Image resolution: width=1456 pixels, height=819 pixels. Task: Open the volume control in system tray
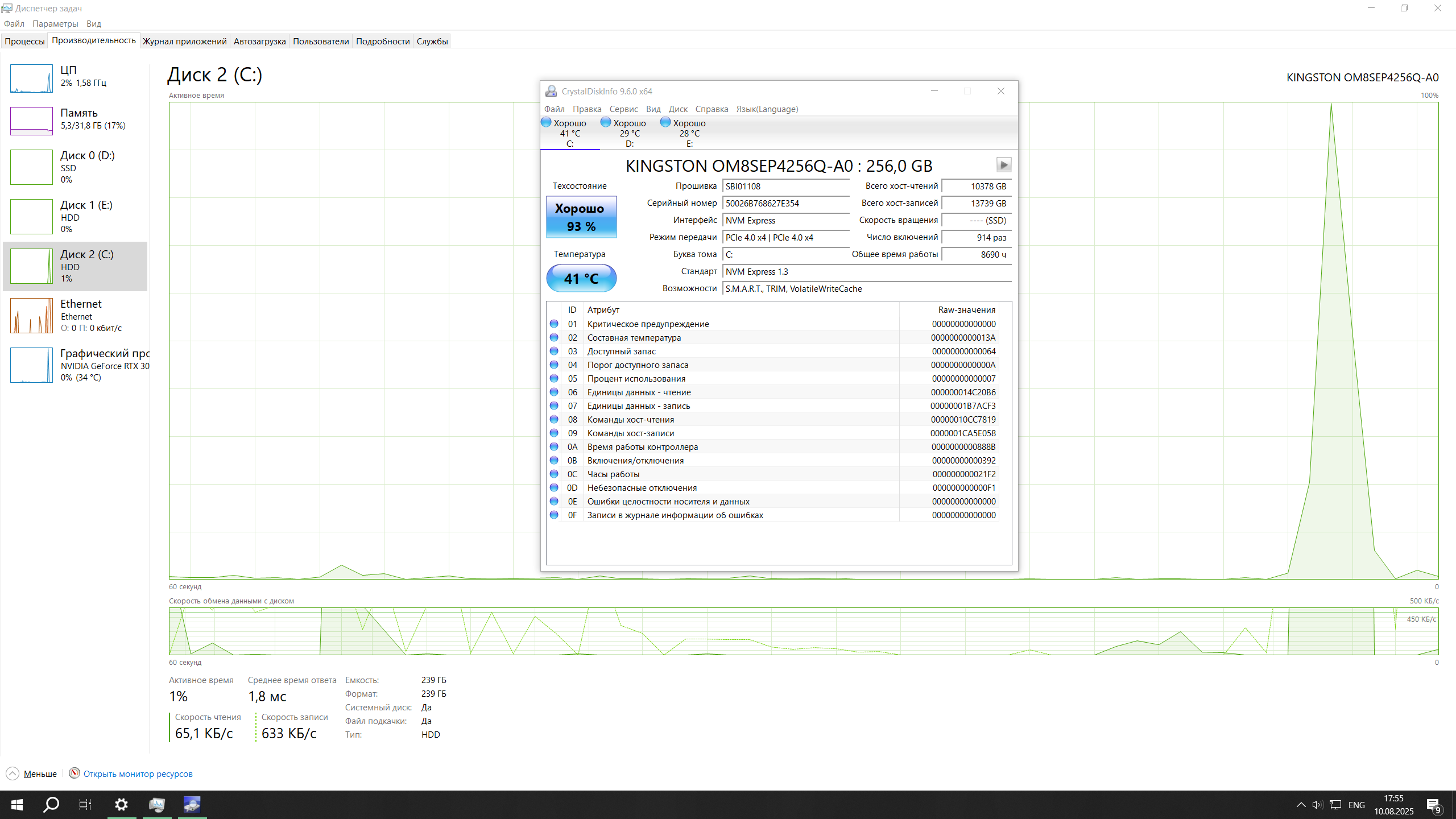(x=1317, y=804)
